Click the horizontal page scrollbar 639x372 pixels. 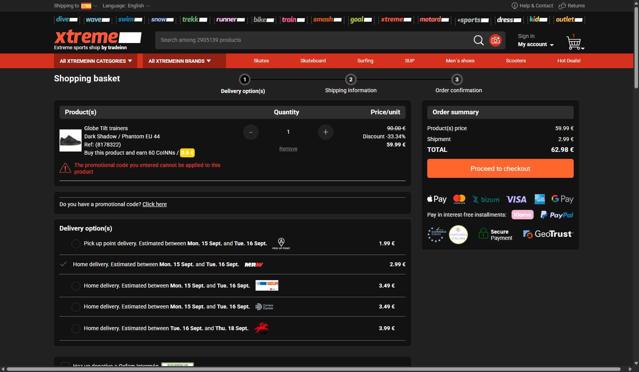tap(314, 369)
